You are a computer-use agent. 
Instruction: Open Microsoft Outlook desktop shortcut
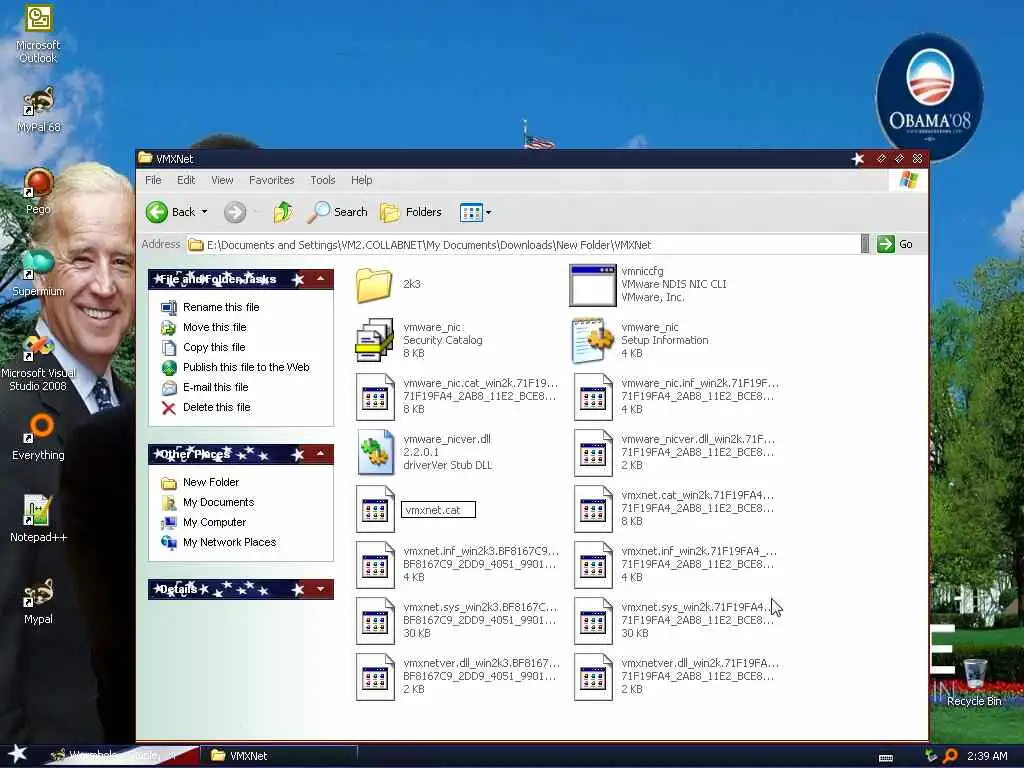coord(38,34)
